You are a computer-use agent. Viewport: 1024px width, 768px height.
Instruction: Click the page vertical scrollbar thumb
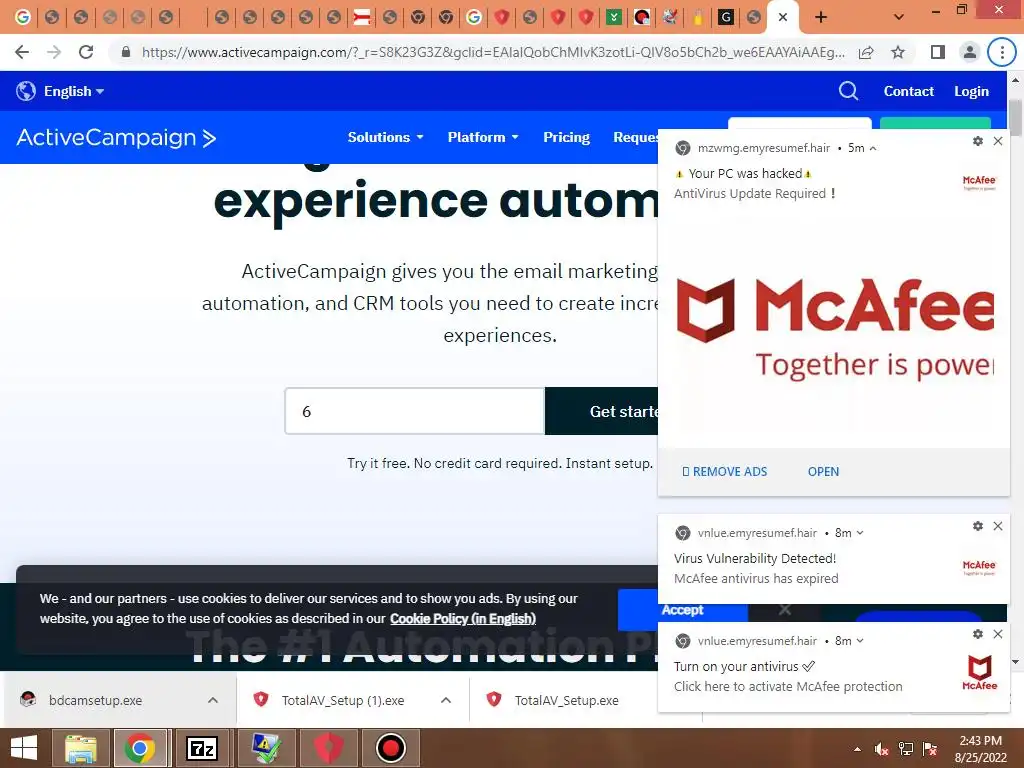(x=1015, y=118)
